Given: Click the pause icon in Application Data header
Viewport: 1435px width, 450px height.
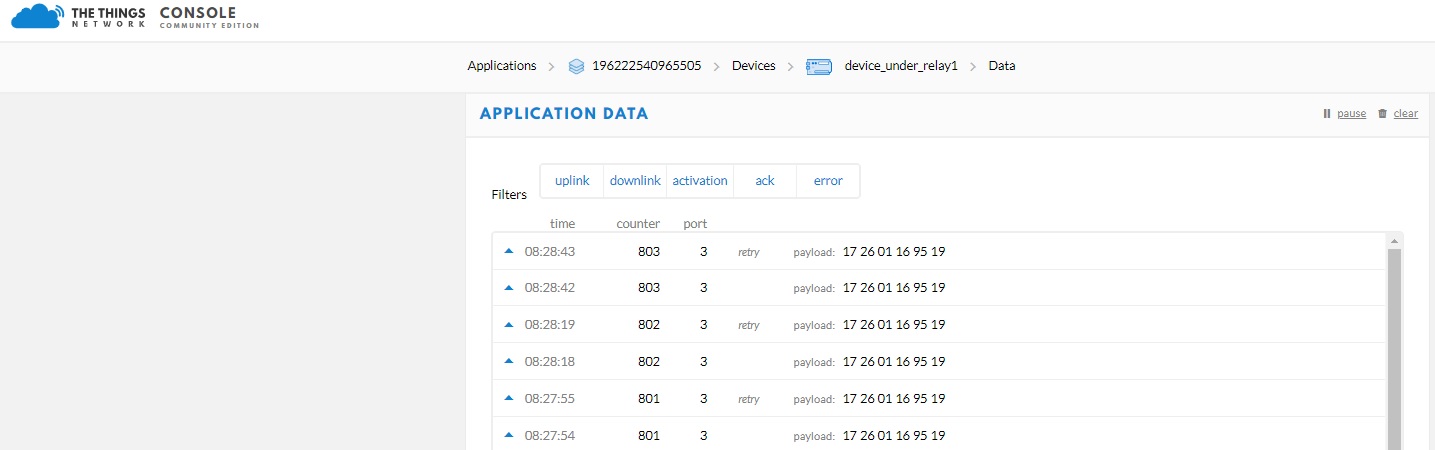Looking at the screenshot, I should (x=1327, y=114).
